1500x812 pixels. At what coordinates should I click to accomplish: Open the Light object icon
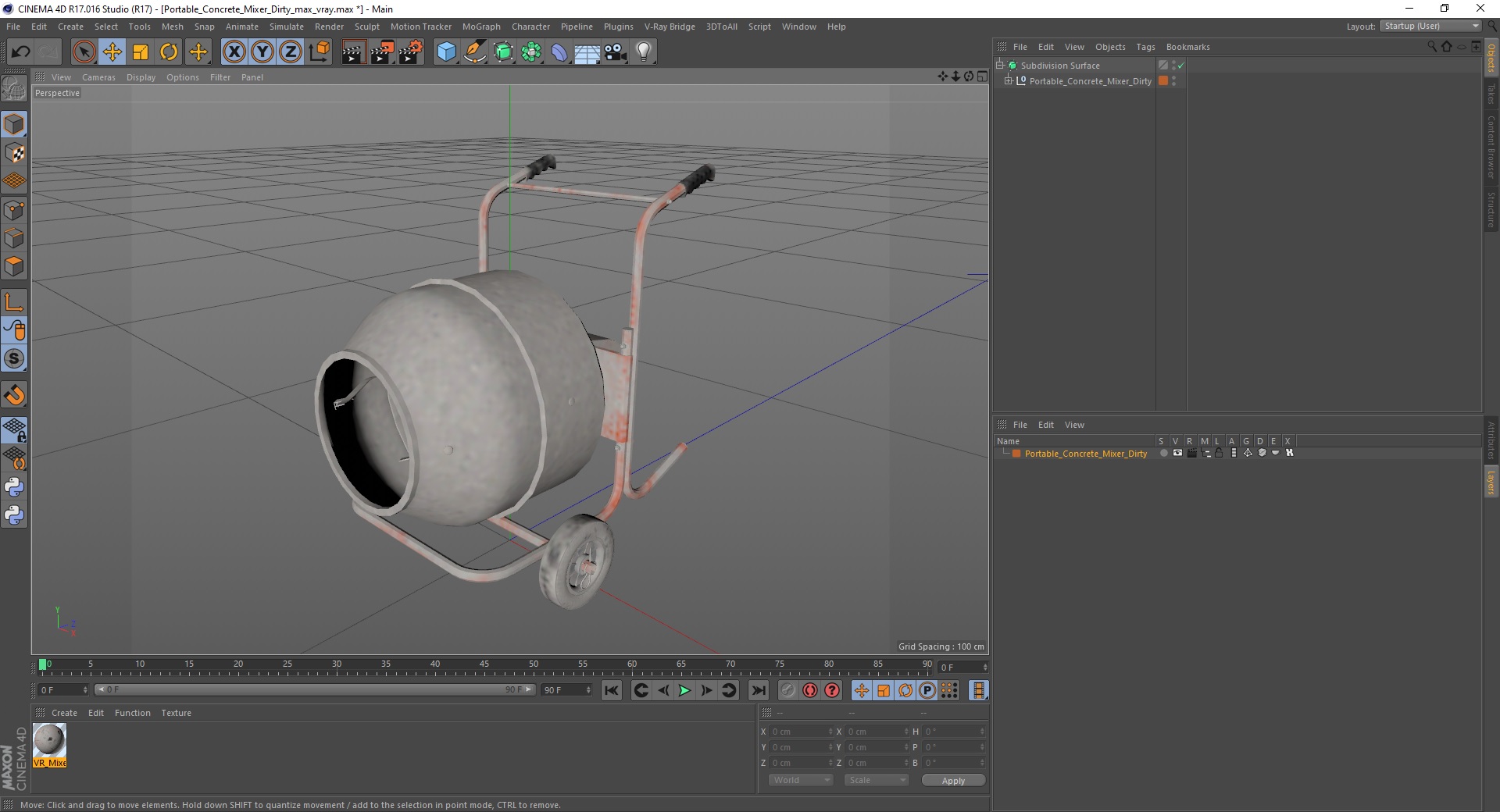643,52
